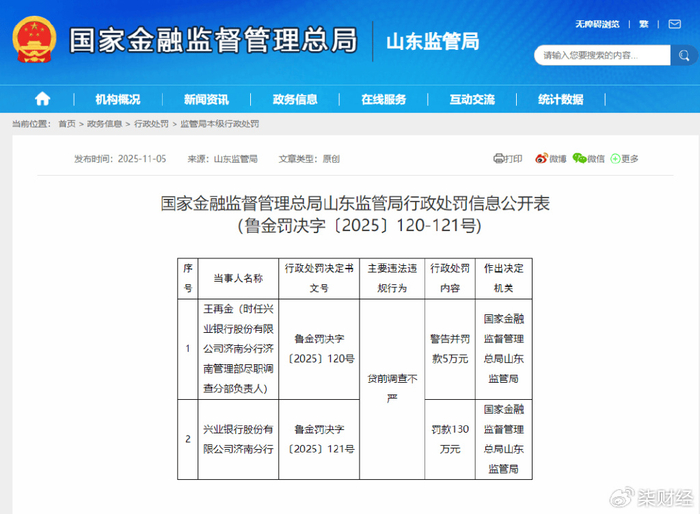Screen dimensions: 700x514
Task: Click the 罚款130万元 cell
Action: click(450, 439)
